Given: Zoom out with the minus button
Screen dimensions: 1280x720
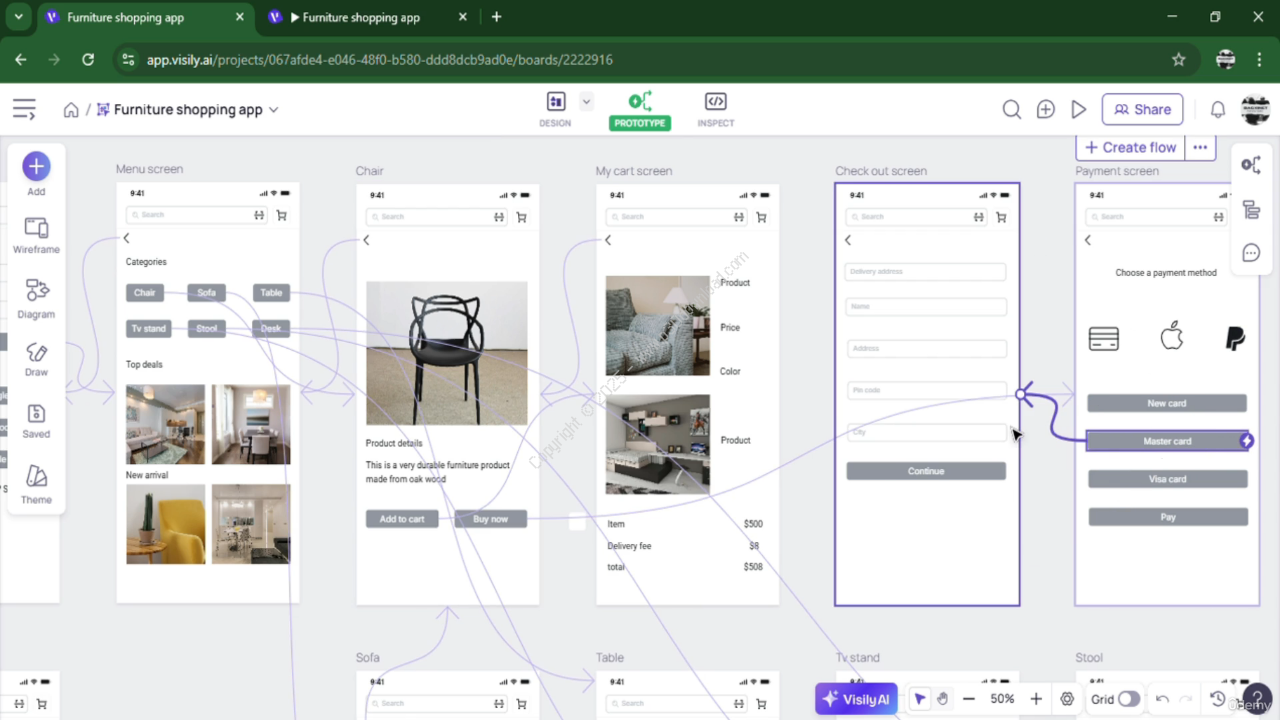Looking at the screenshot, I should click(x=968, y=699).
